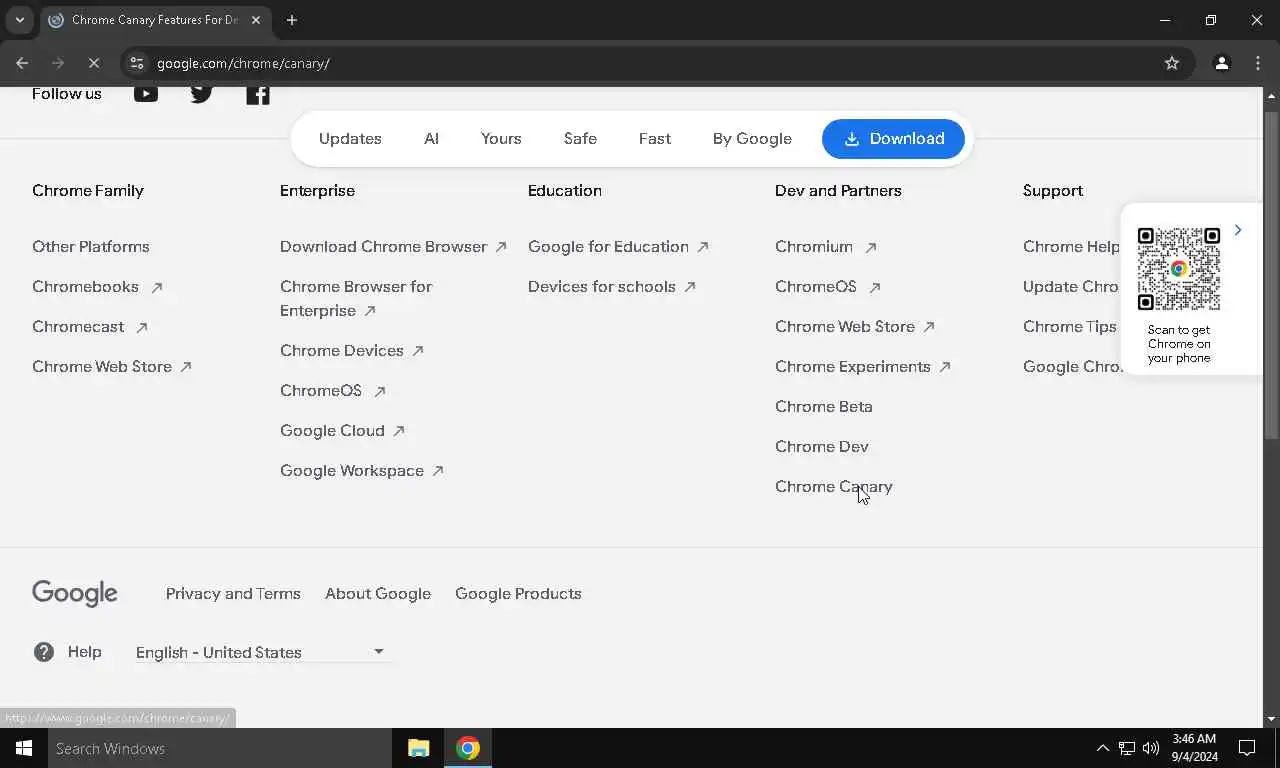The width and height of the screenshot is (1280, 768).
Task: Open Privacy and Terms link
Action: click(x=233, y=594)
